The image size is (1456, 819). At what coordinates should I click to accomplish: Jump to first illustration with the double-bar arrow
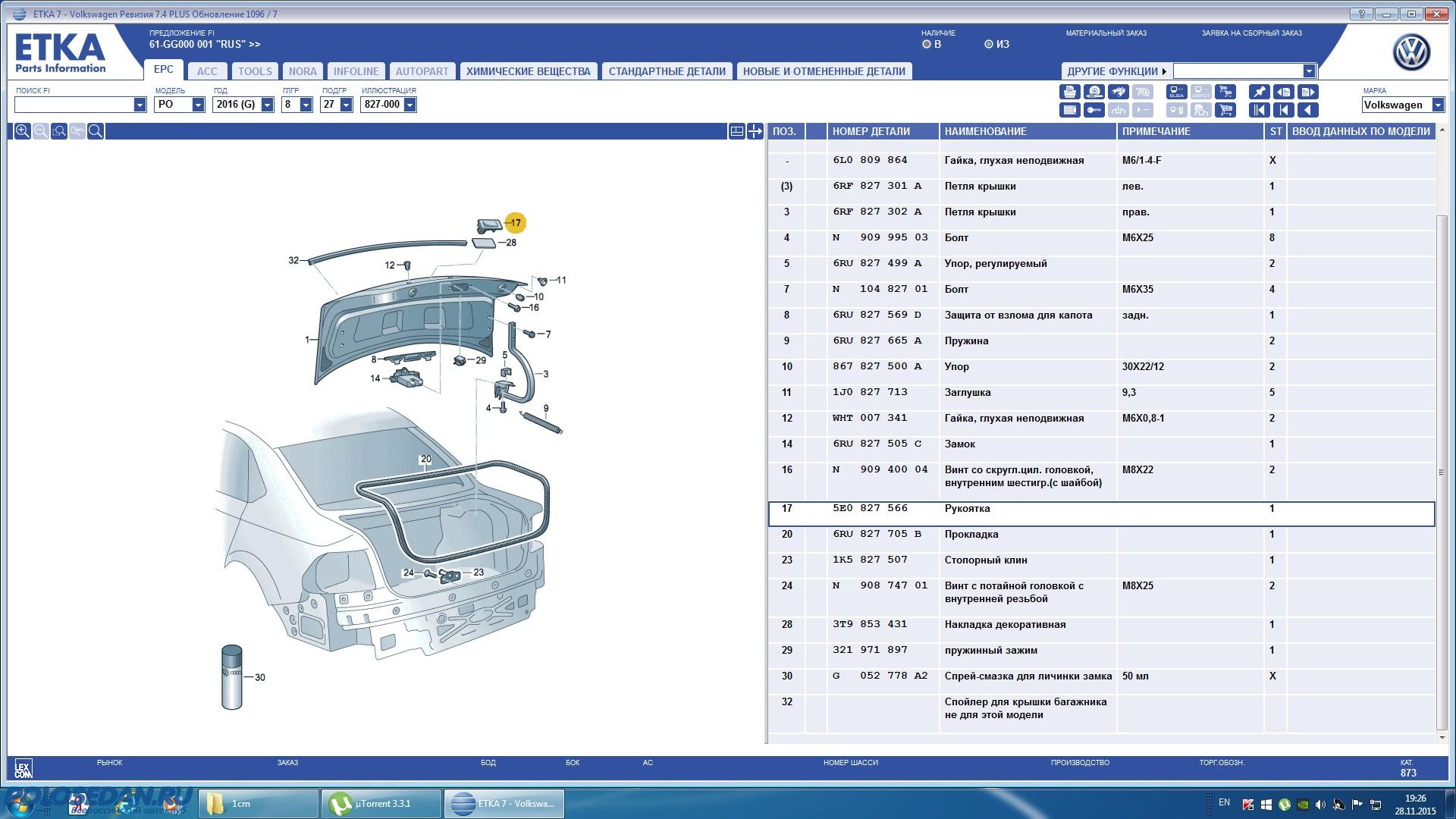[x=1259, y=110]
